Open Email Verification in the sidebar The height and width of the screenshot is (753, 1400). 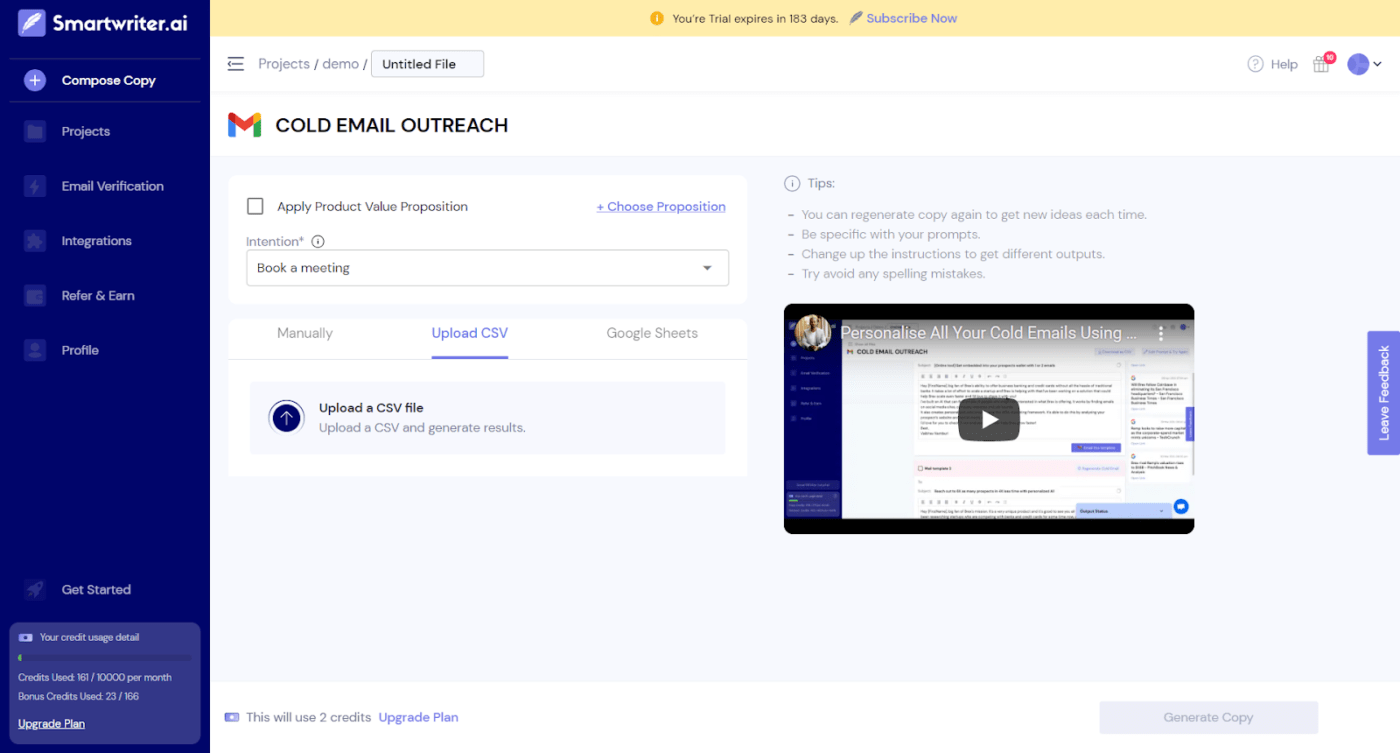point(113,186)
